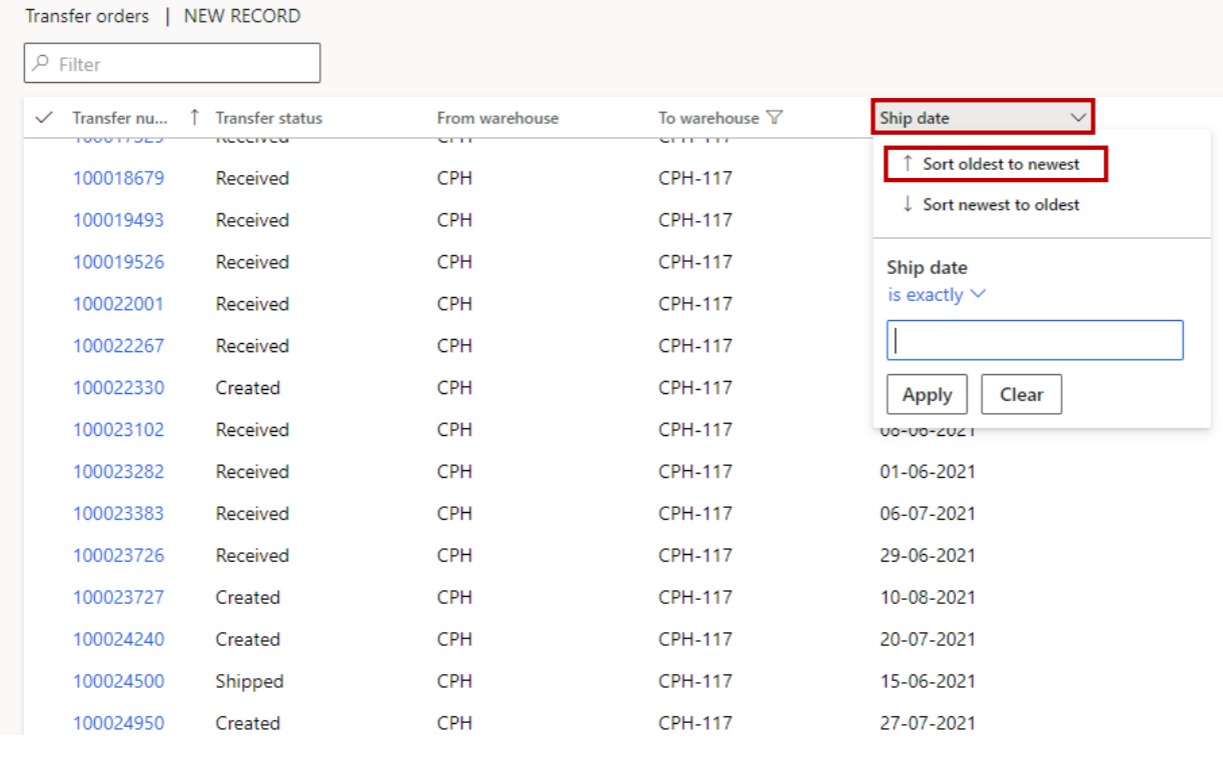
Task: Expand the Ship date column dropdown chevron
Action: [x=1078, y=118]
